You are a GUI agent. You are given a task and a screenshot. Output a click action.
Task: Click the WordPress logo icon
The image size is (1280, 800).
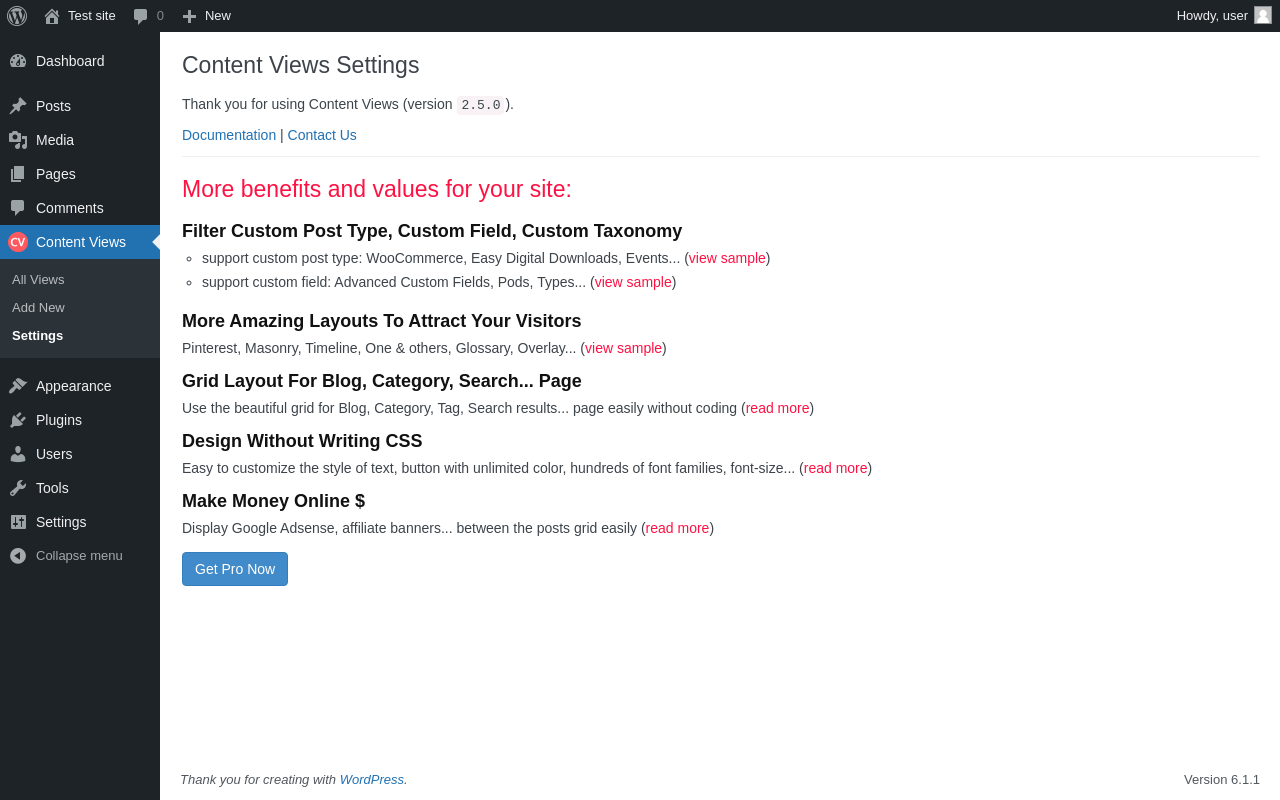(17, 16)
